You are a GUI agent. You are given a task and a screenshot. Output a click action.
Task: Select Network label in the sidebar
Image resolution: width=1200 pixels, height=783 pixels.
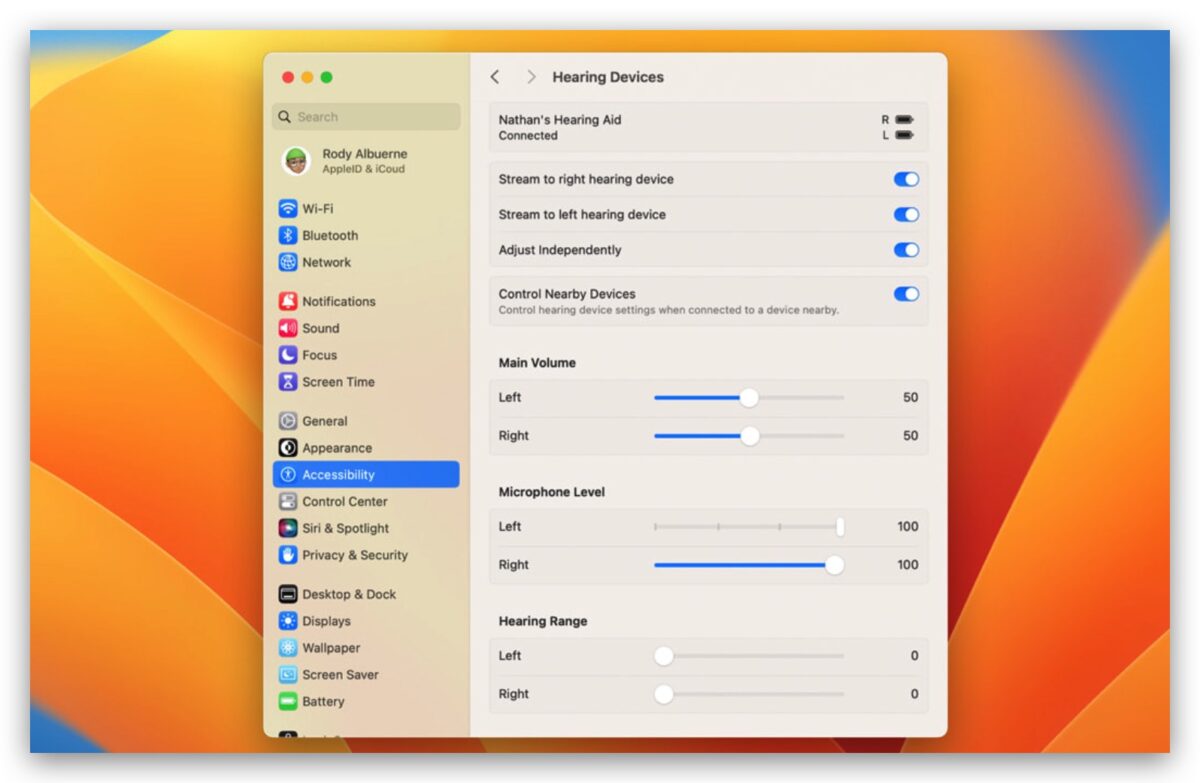click(327, 262)
